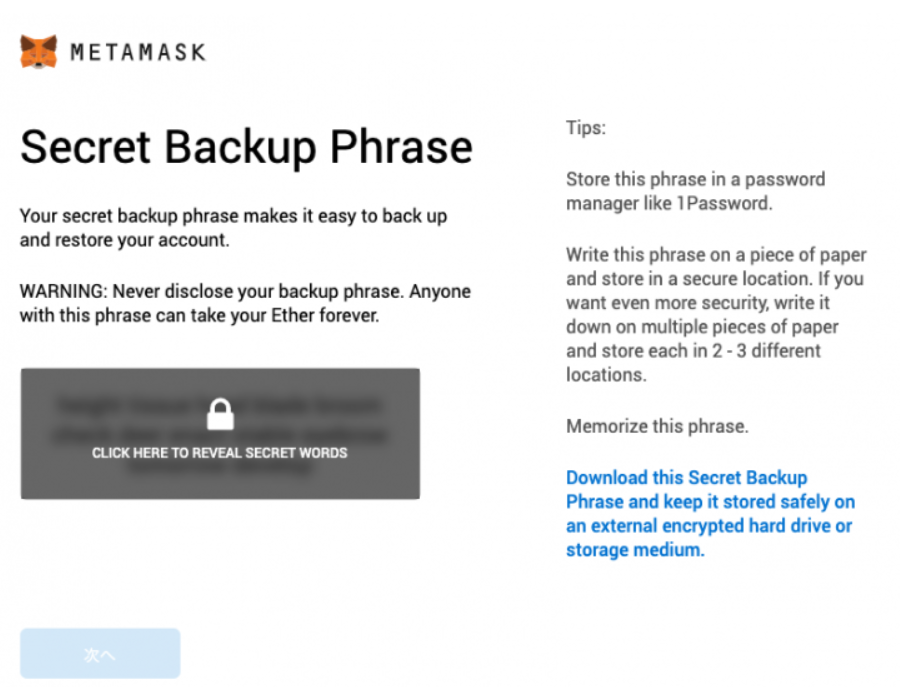This screenshot has height=687, width=900.
Task: Click the "want even more security, write it" line
Action: 698,302
